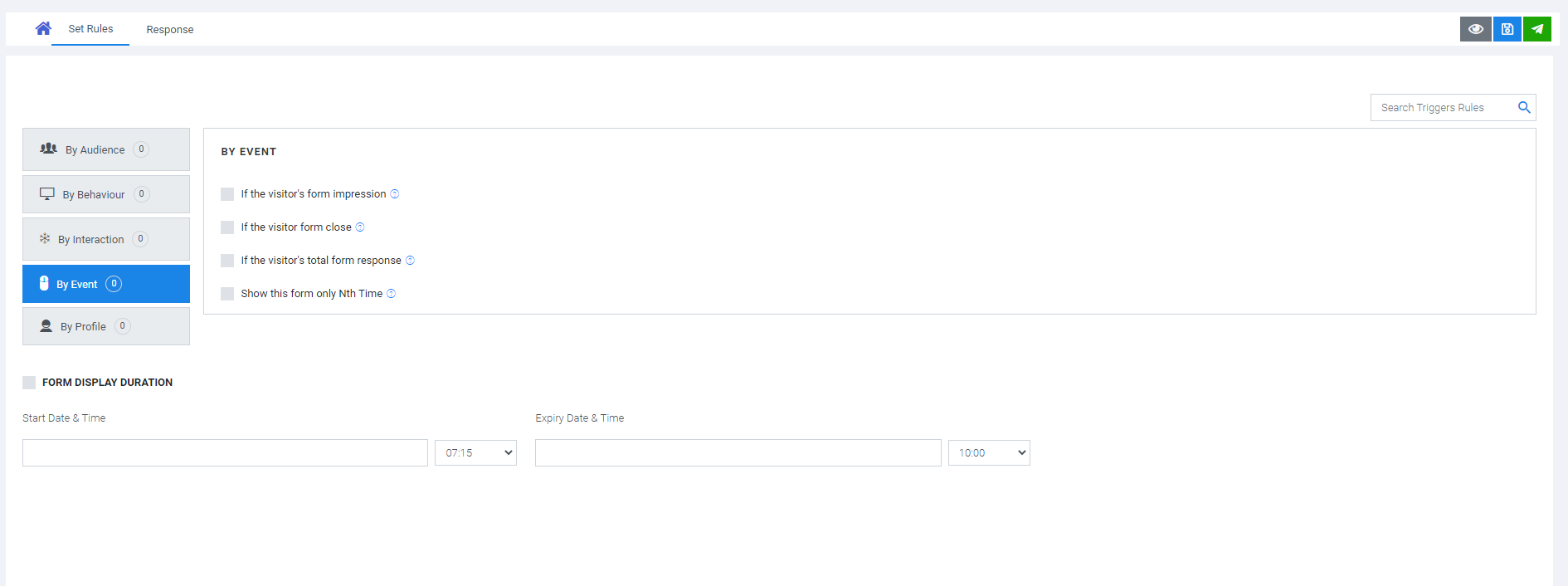Tick the visitor form close checkbox
Image resolution: width=1568 pixels, height=586 pixels.
(227, 227)
